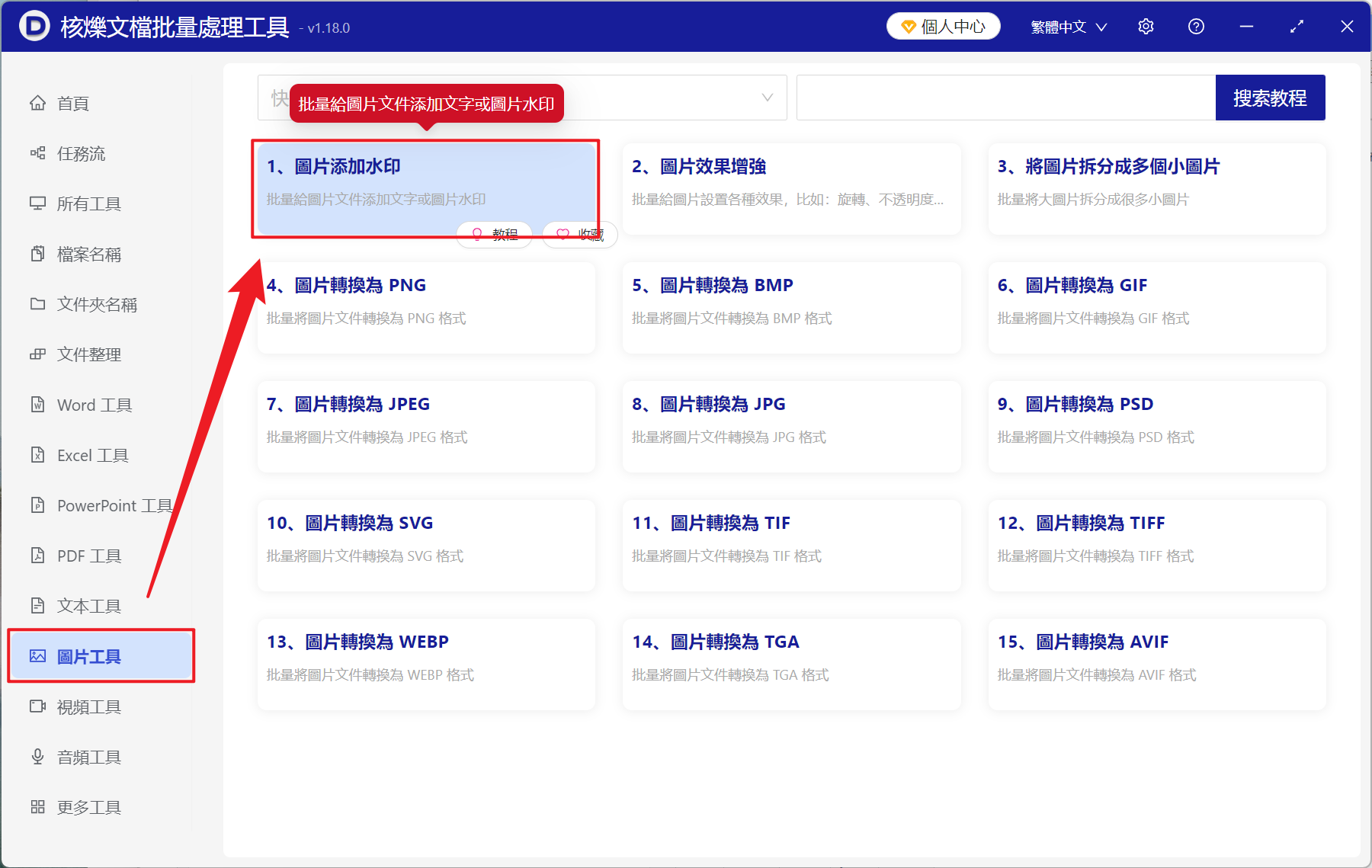The height and width of the screenshot is (868, 1372).
Task: Open the 繁體中文 language dropdown
Action: [1066, 26]
